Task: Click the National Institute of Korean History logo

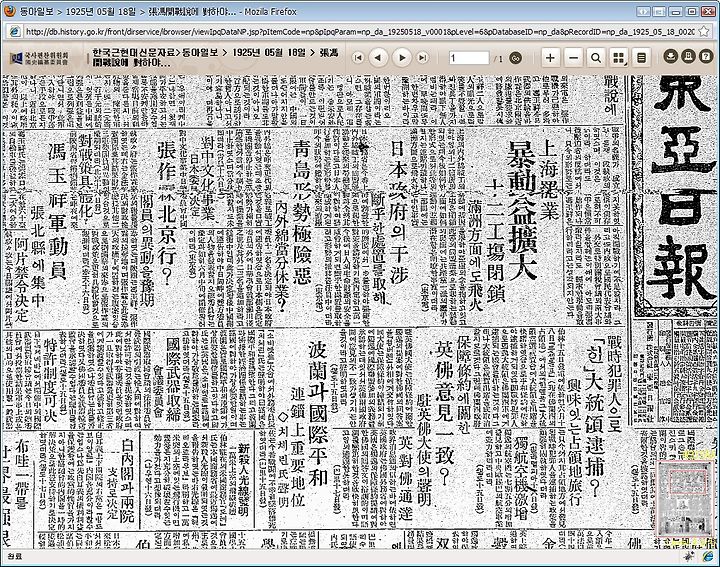Action: [39, 58]
